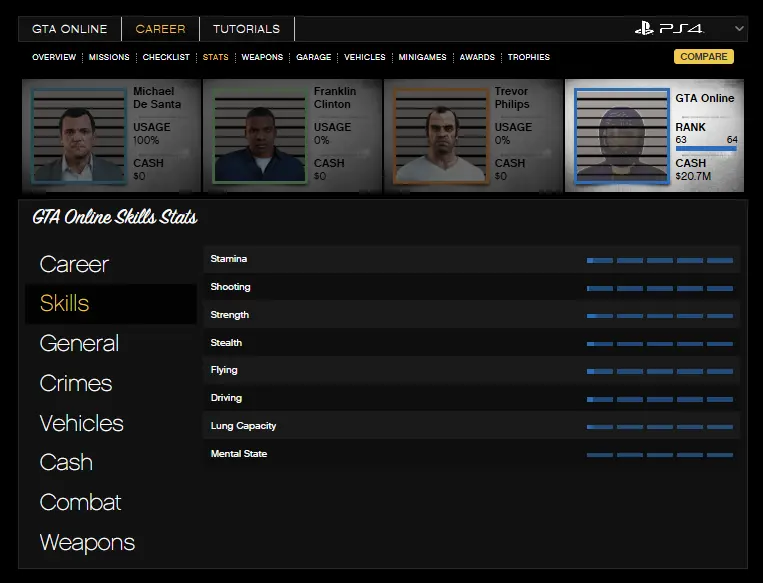Click Michael De Santa's mugshot portrait
Image resolution: width=763 pixels, height=583 pixels.
(x=80, y=137)
